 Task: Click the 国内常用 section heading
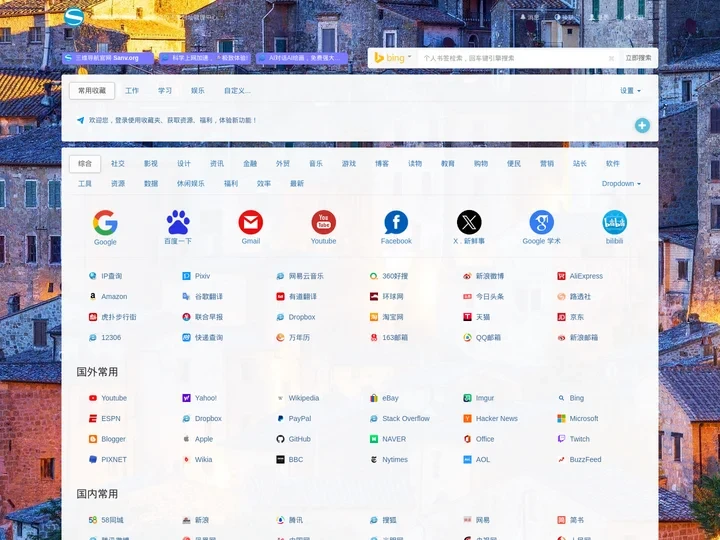97,494
